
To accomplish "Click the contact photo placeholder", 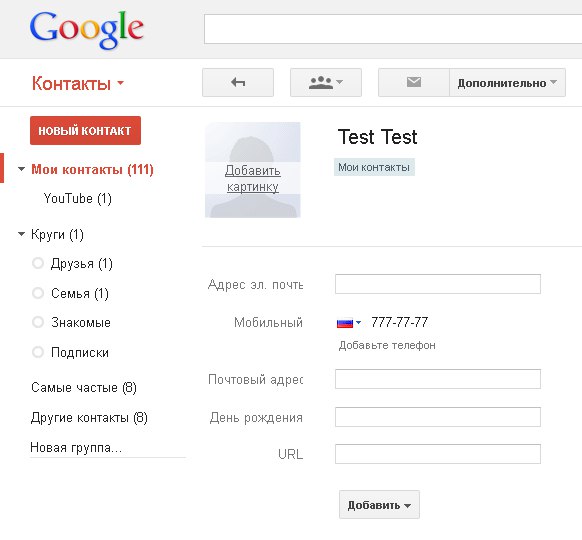I will pyautogui.click(x=253, y=170).
